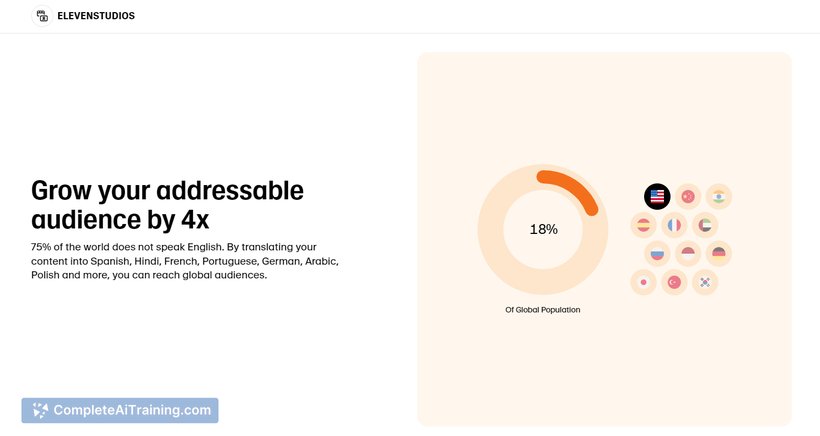Choose the Japan flag icon
This screenshot has width=820, height=436.
(x=643, y=282)
